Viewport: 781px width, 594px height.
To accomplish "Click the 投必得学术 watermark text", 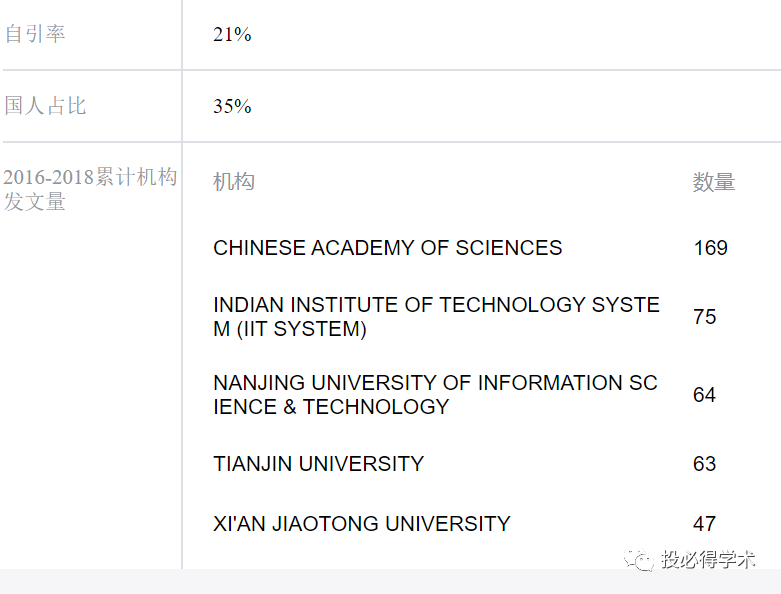I will [x=708, y=560].
